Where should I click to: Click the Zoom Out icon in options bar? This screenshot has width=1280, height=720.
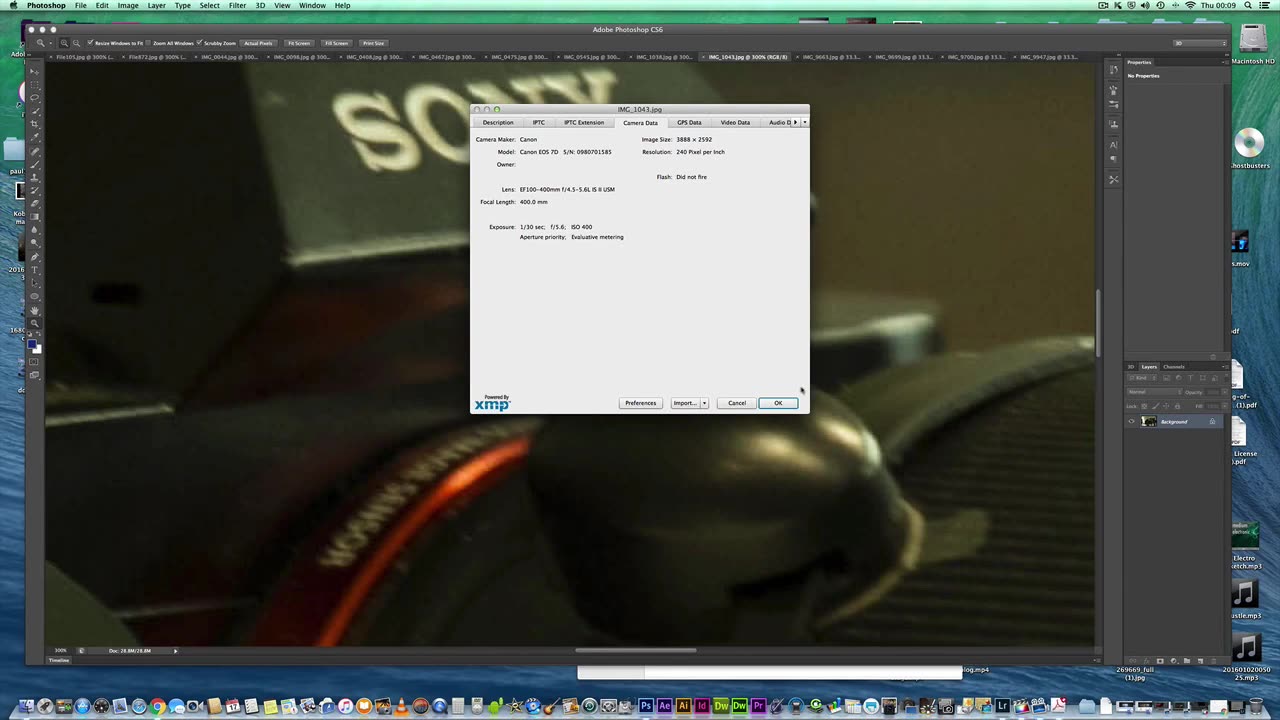[76, 43]
